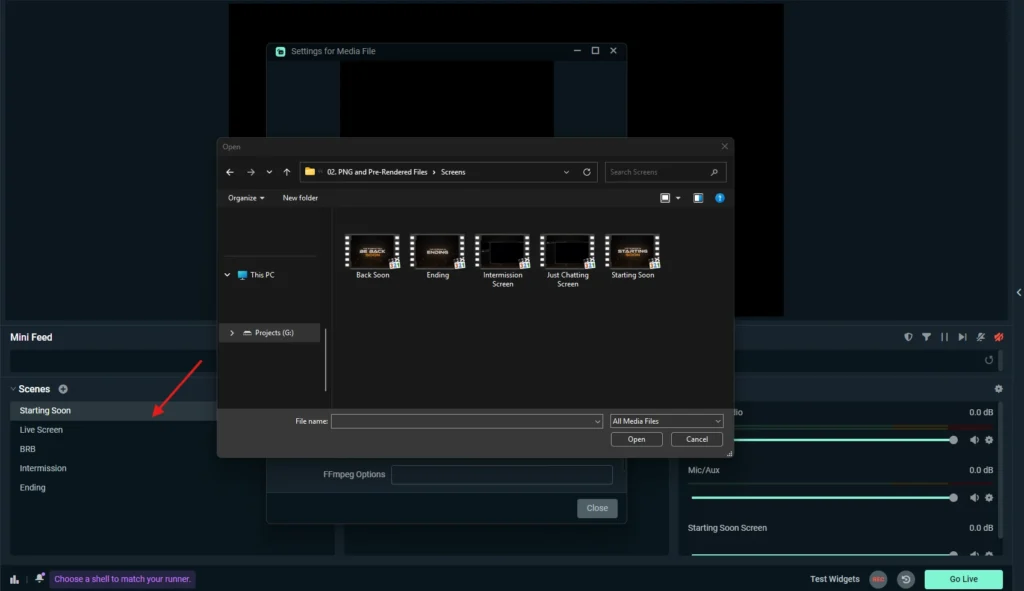Image resolution: width=1024 pixels, height=591 pixels.
Task: Pause the Mini Feed event queue
Action: click(x=944, y=337)
